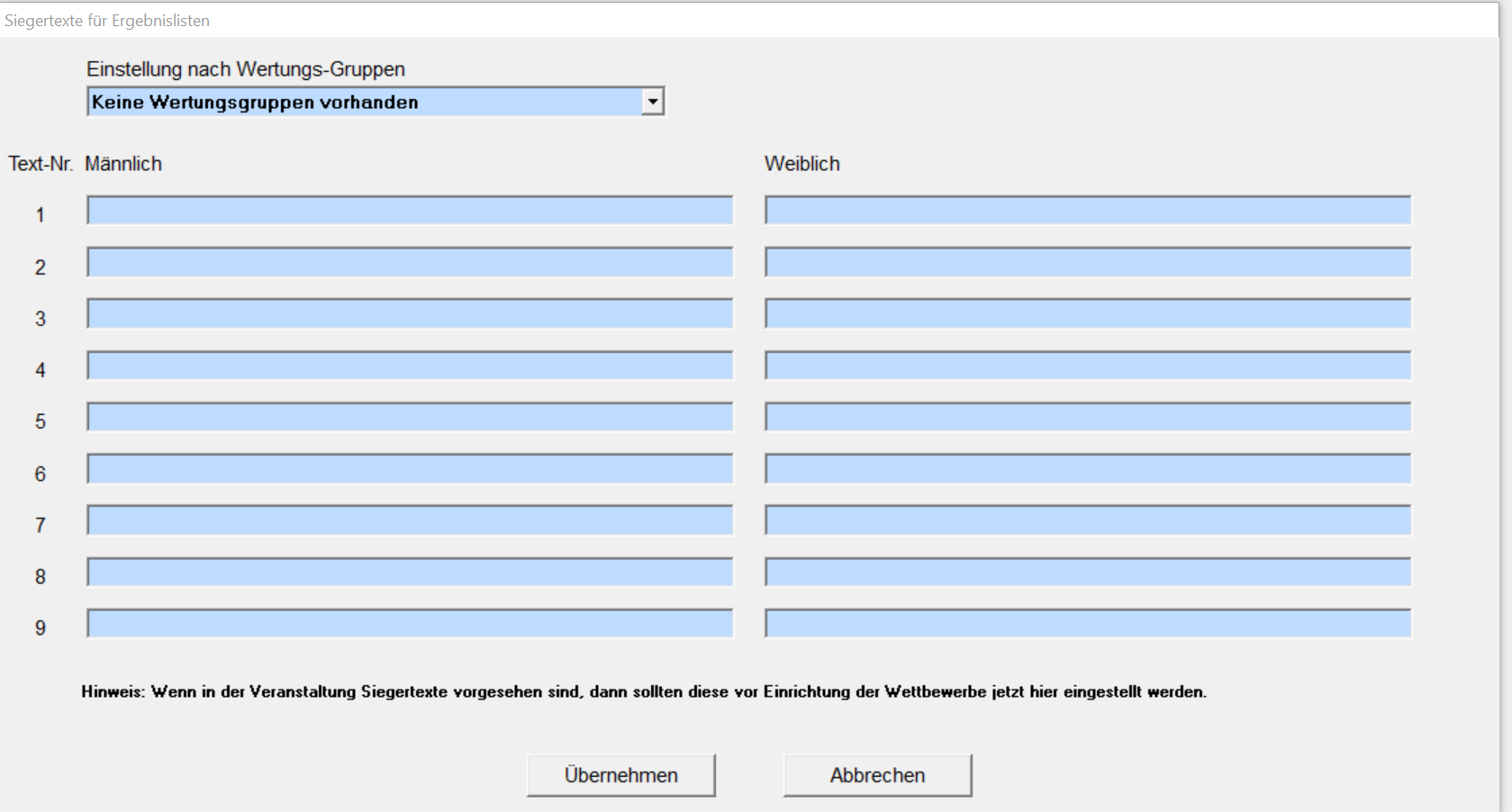Select Weiblich text field for row 3

1087,314
